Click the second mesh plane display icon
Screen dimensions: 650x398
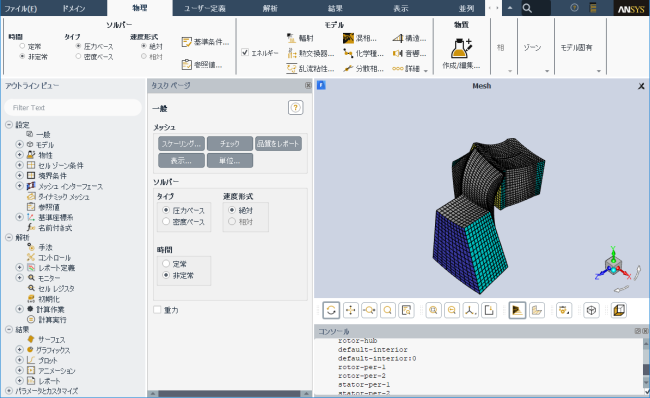537,310
